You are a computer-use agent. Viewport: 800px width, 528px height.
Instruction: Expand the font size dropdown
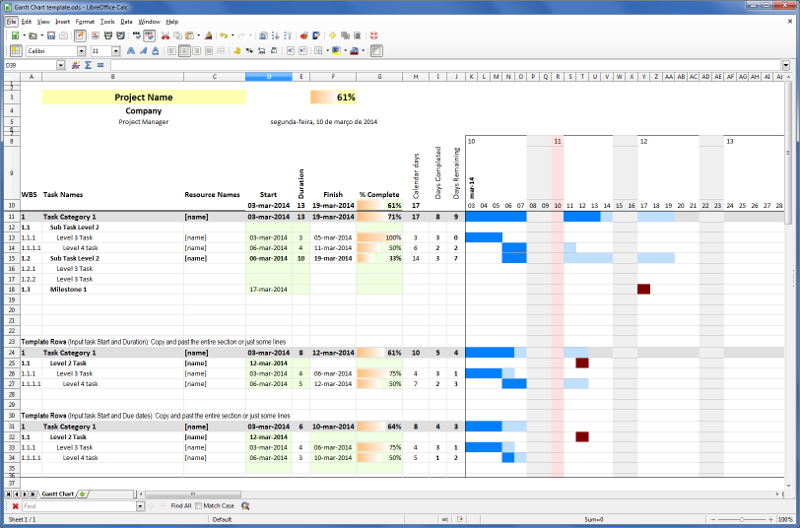pyautogui.click(x=116, y=50)
